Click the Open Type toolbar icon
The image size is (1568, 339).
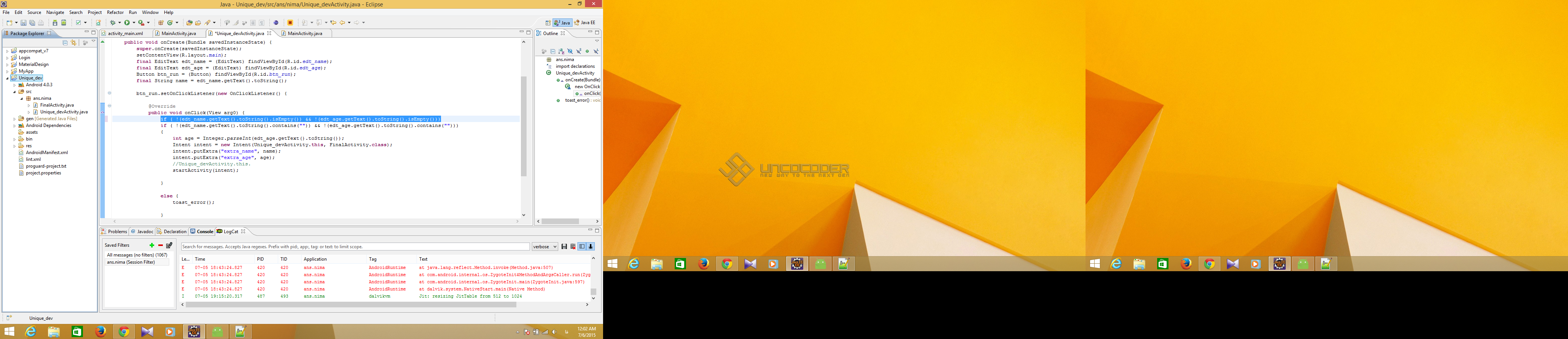pyautogui.click(x=189, y=23)
